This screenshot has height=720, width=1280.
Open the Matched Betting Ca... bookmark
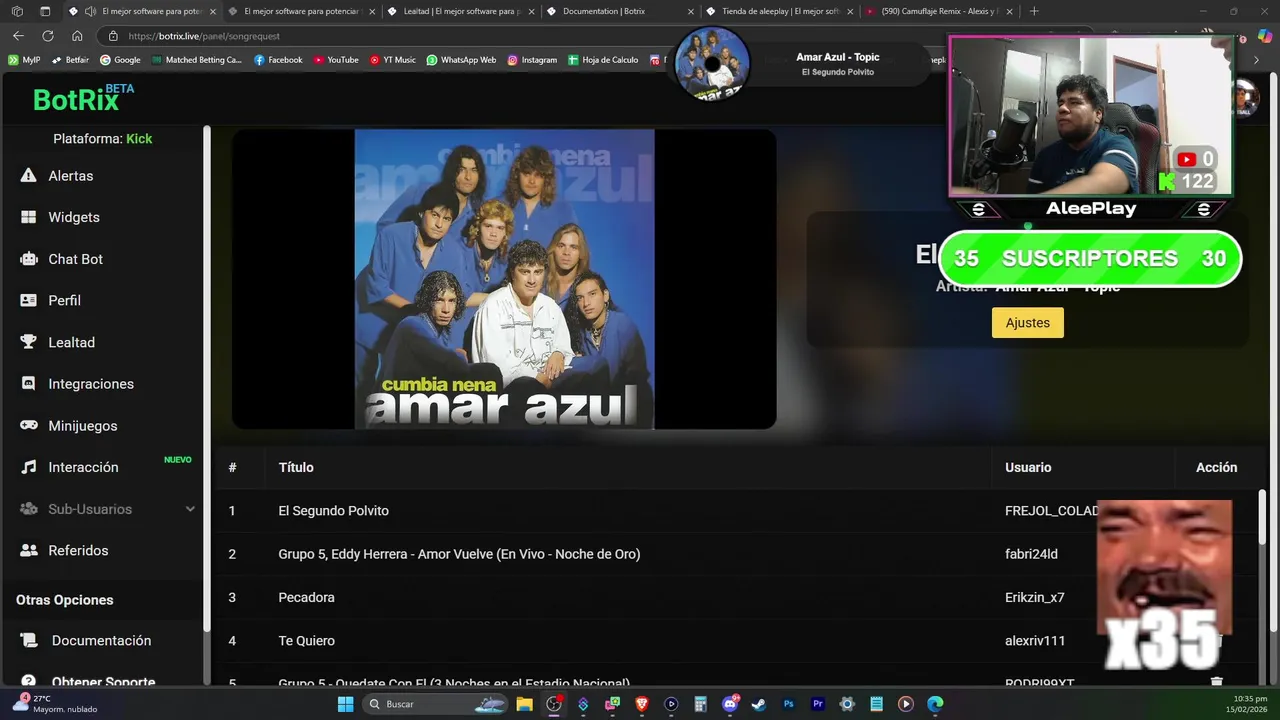point(197,60)
